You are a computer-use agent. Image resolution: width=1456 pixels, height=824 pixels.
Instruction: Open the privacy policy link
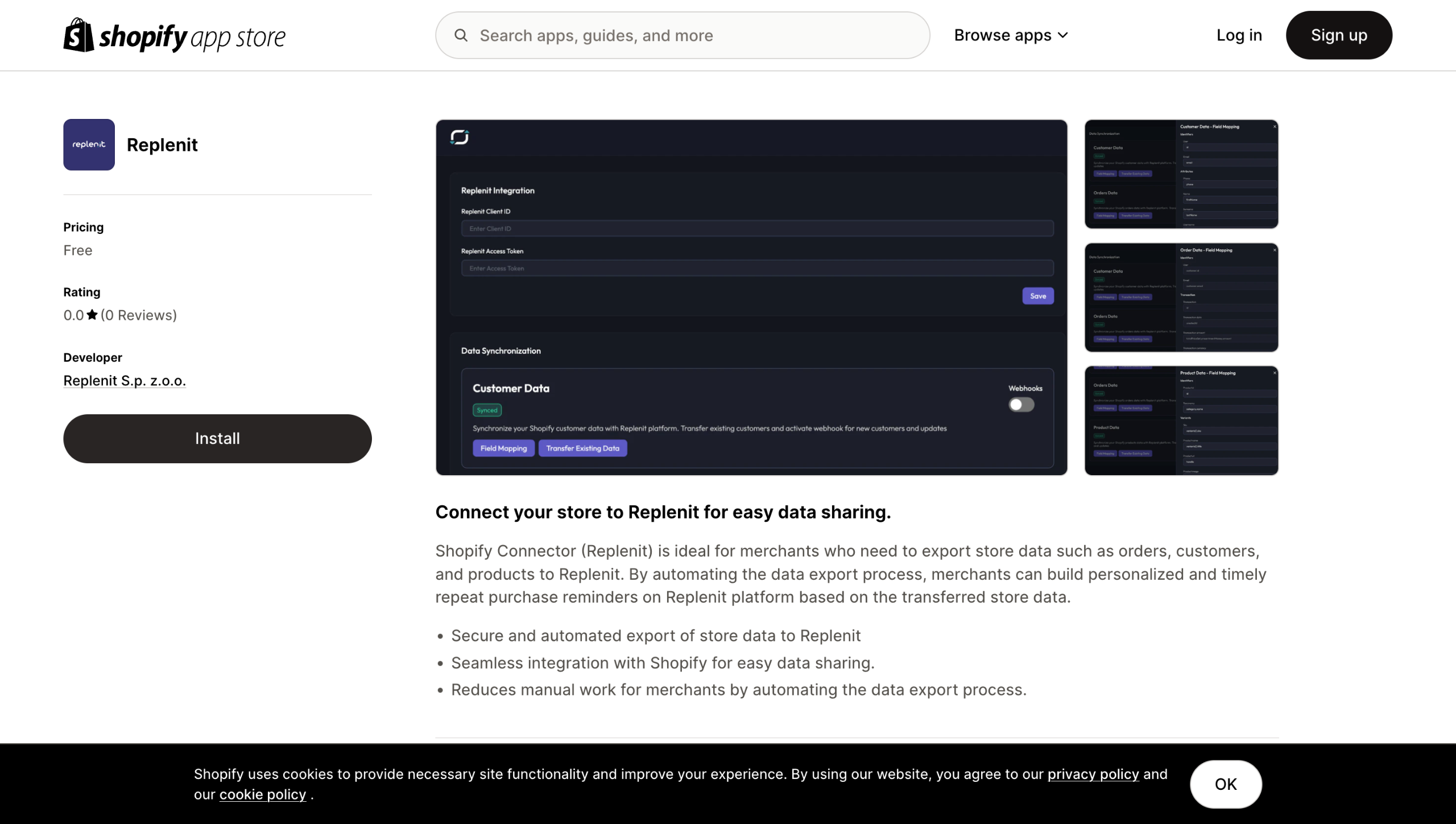tap(1093, 774)
